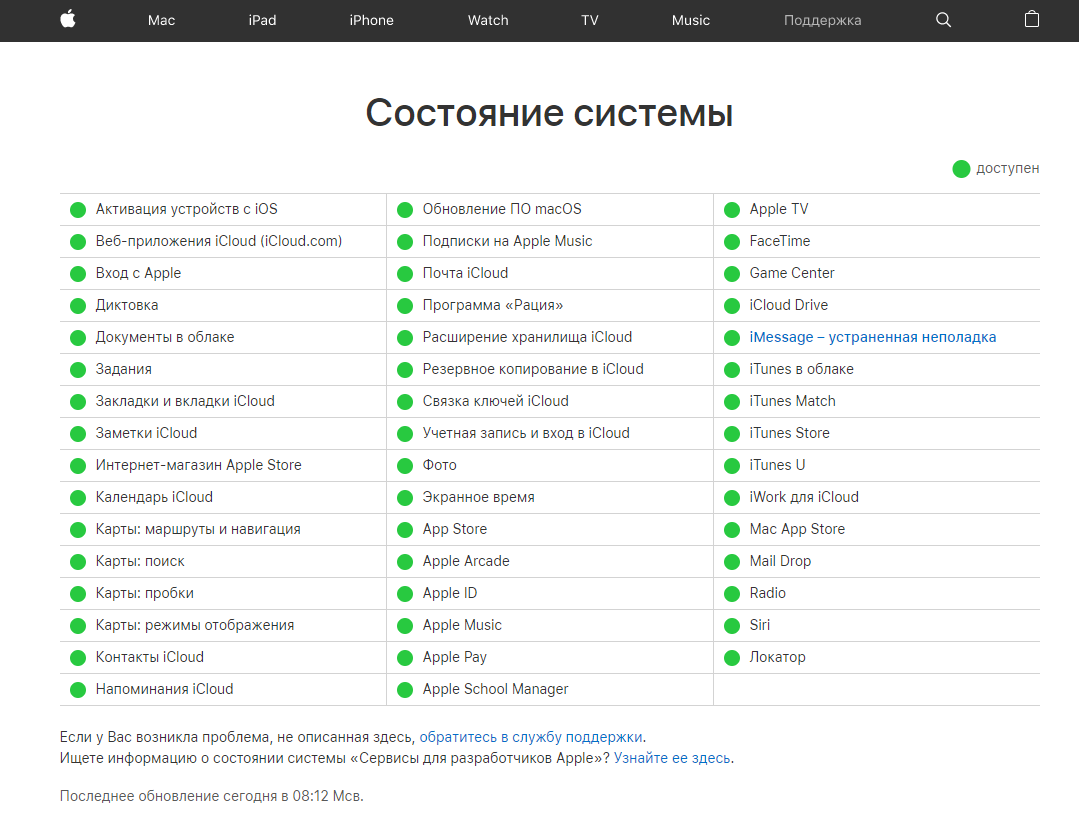1079x815 pixels.
Task: Click green dot beside Apple Arcade
Action: tap(405, 562)
